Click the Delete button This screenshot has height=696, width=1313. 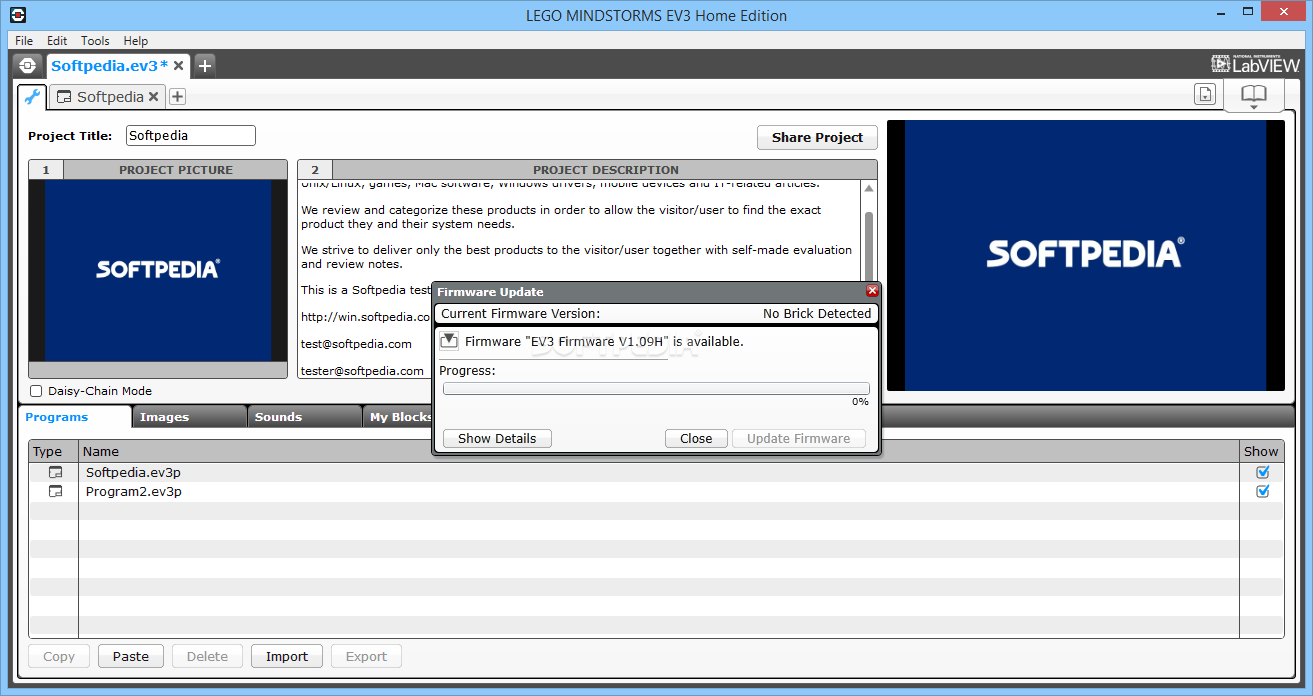point(207,656)
